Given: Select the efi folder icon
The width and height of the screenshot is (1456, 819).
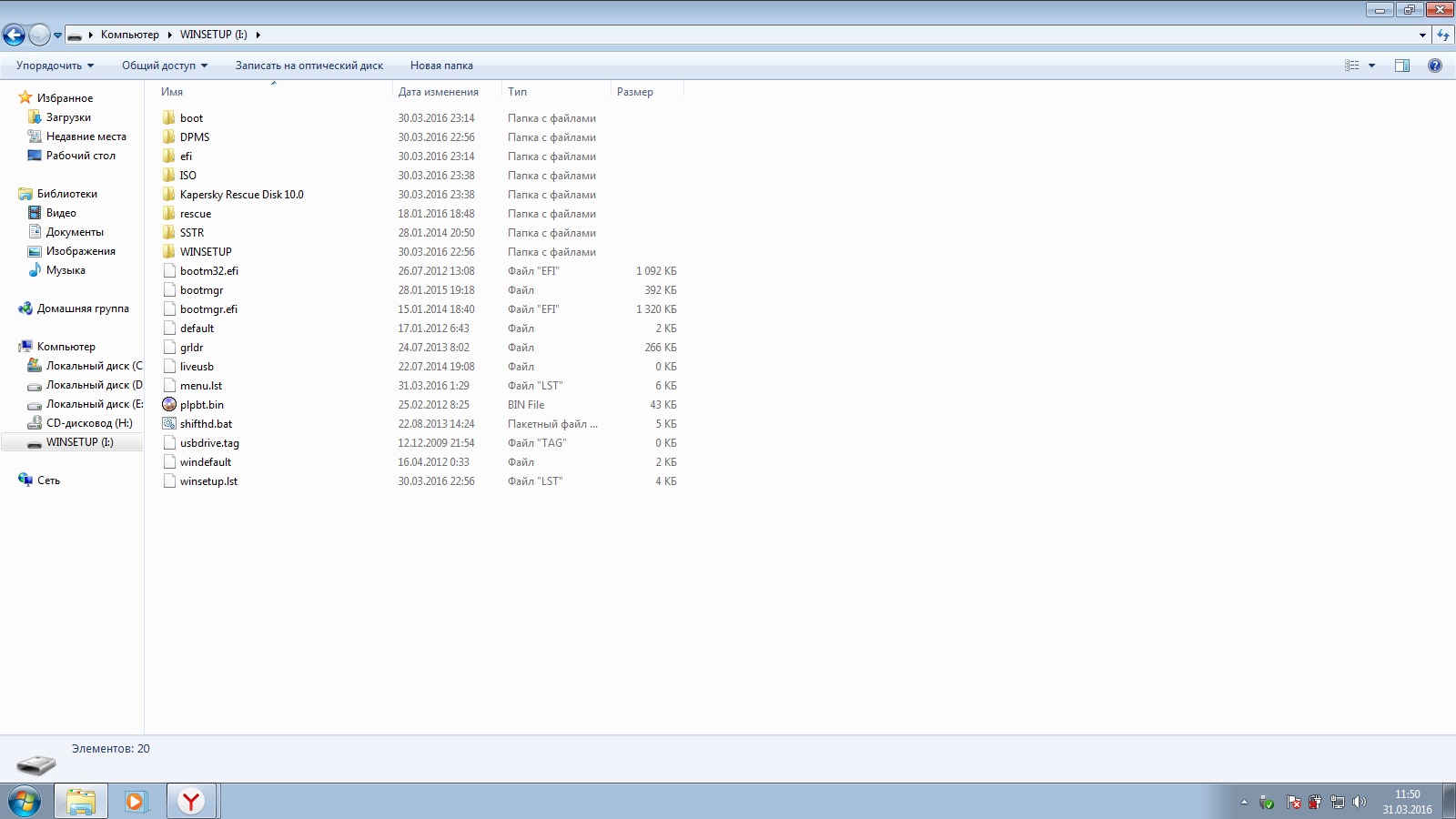Looking at the screenshot, I should point(169,157).
